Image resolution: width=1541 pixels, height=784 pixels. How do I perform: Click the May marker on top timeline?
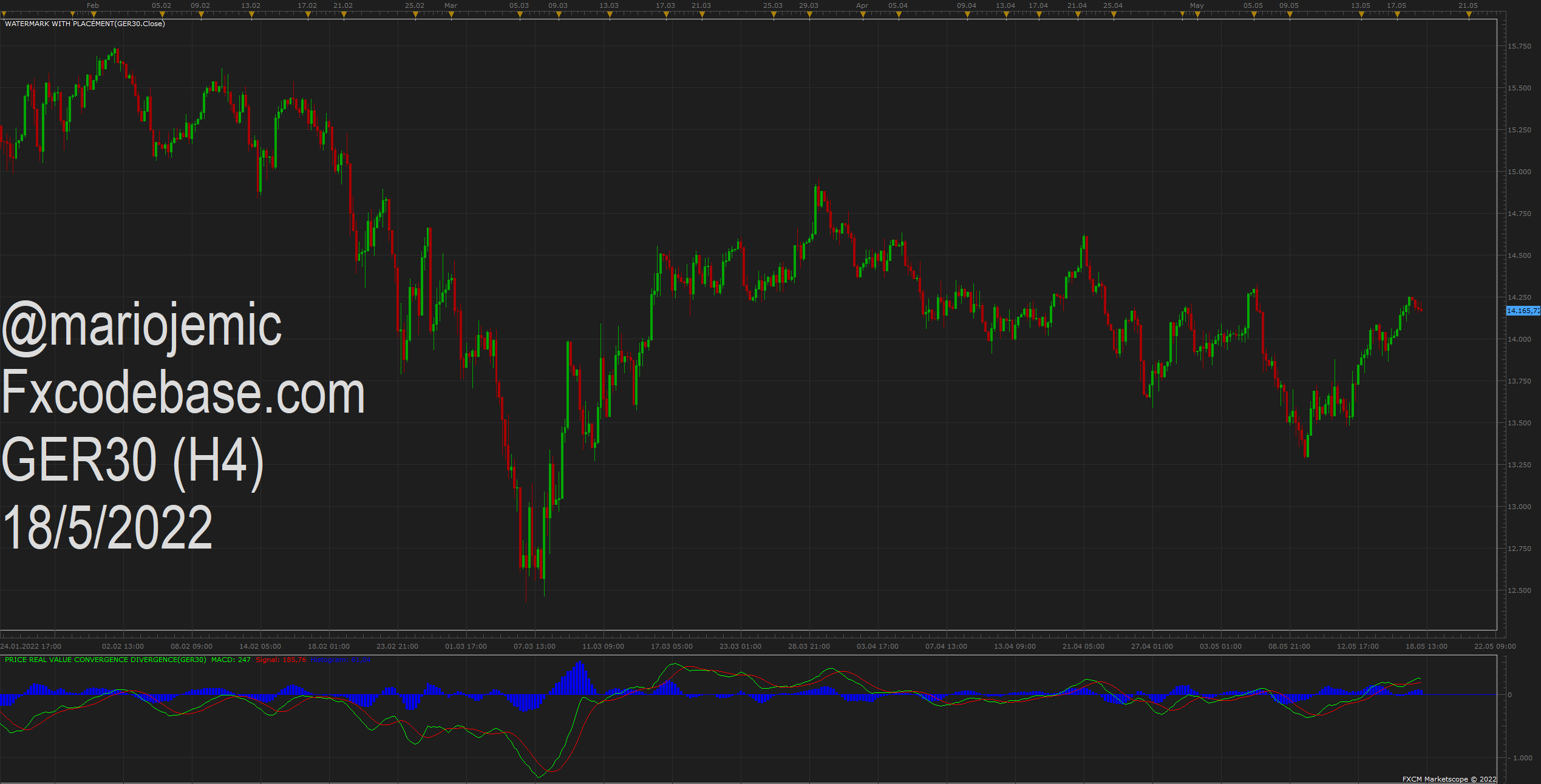coord(1197,5)
